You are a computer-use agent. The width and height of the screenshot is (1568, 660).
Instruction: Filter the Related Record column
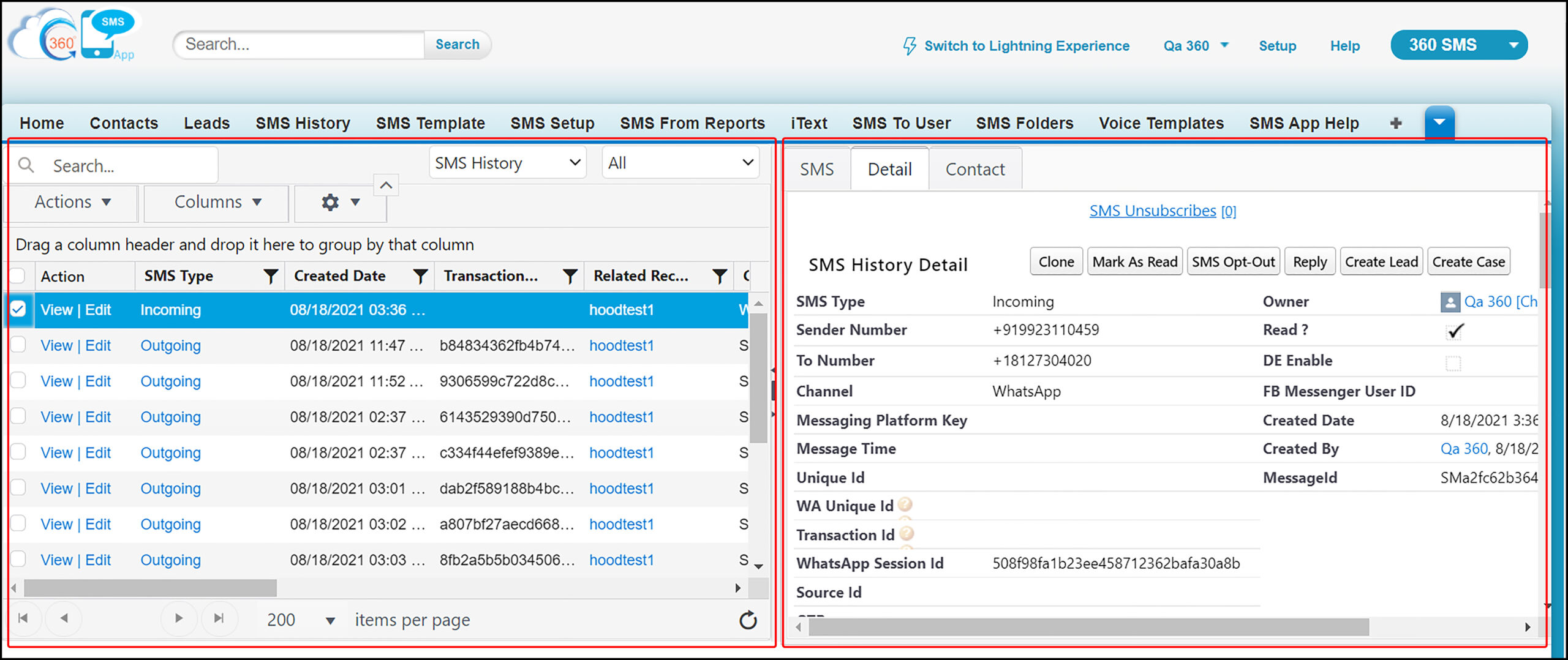coord(720,276)
